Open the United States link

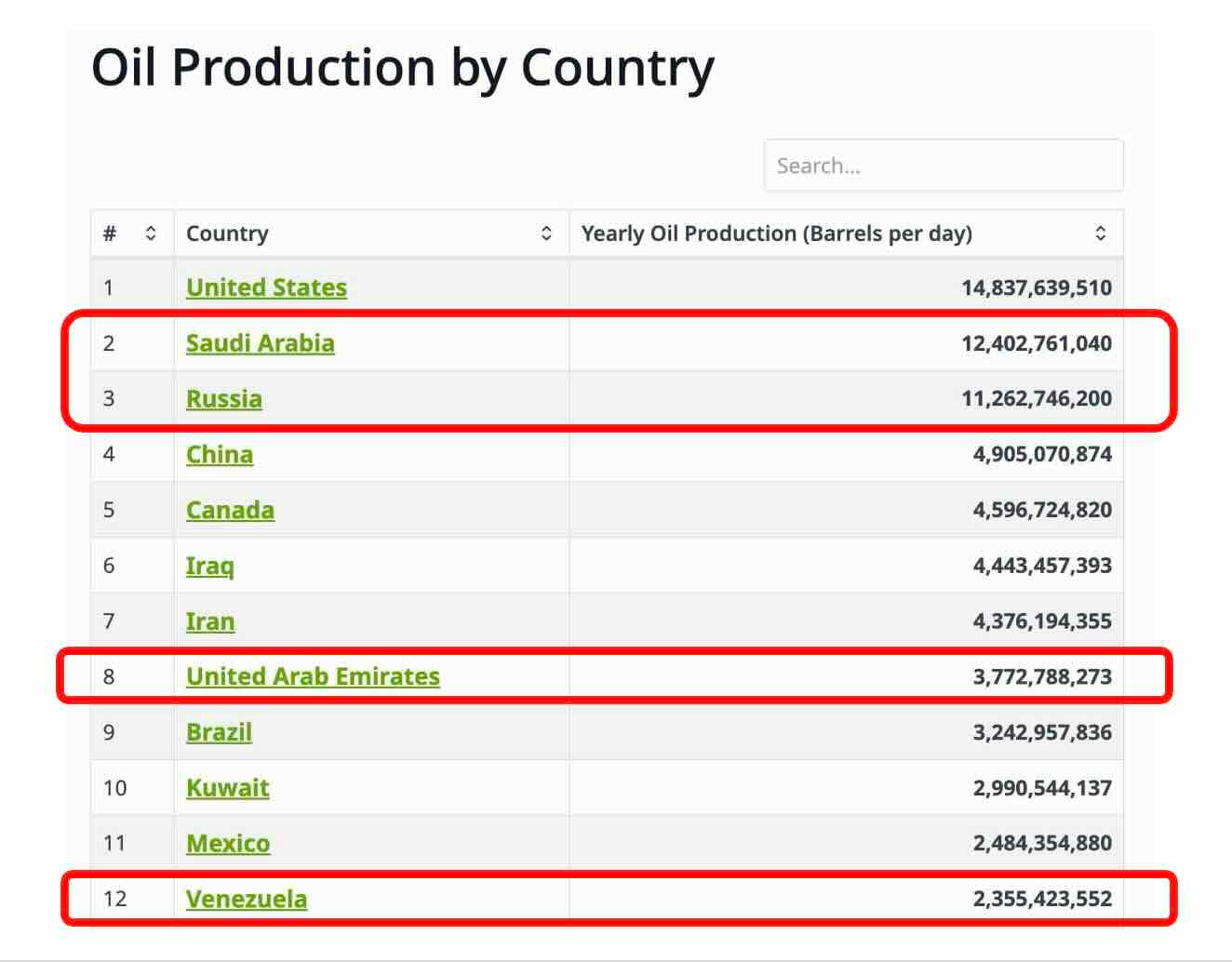pyautogui.click(x=266, y=287)
